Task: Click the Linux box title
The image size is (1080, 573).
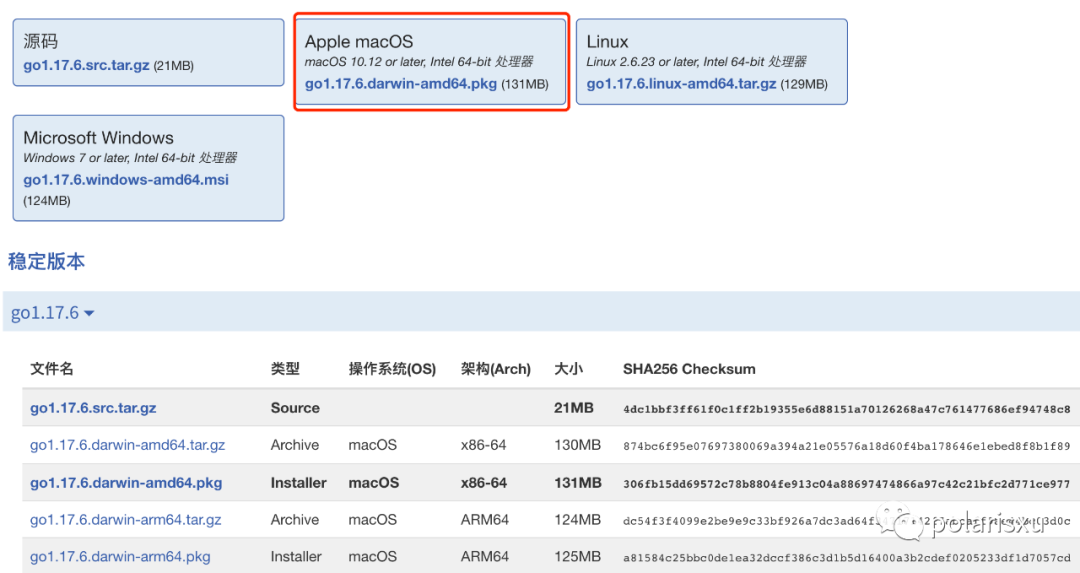Action: (608, 41)
